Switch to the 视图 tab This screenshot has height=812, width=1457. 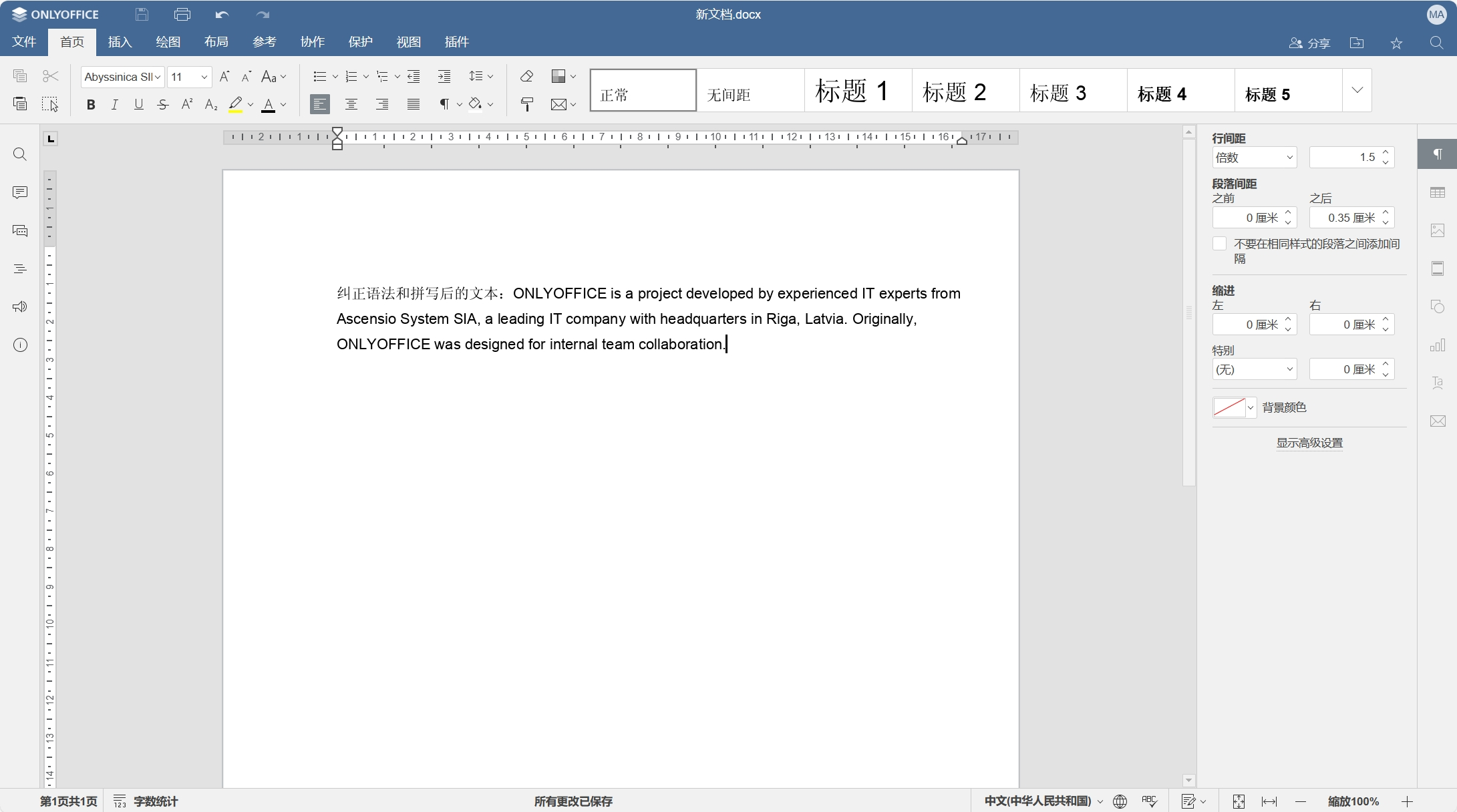click(x=409, y=42)
